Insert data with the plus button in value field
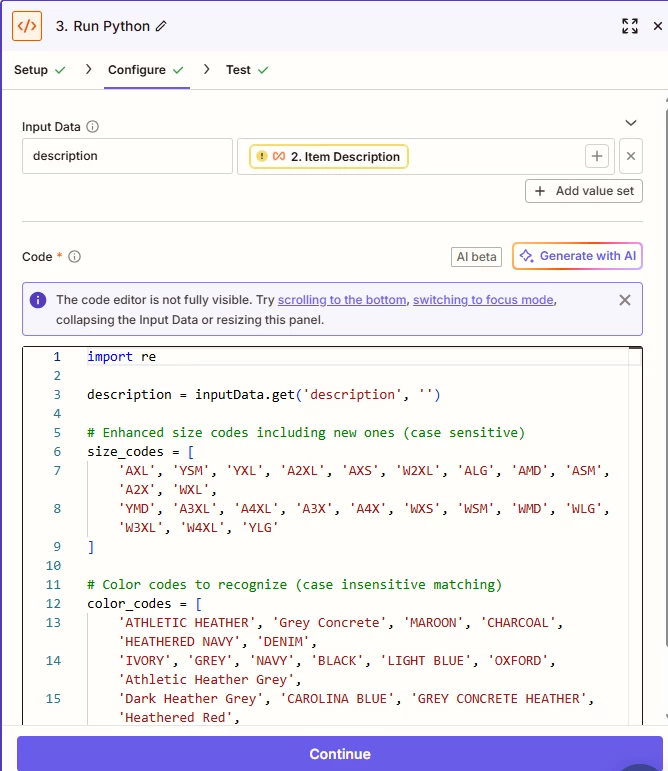The image size is (668, 771). (x=597, y=156)
